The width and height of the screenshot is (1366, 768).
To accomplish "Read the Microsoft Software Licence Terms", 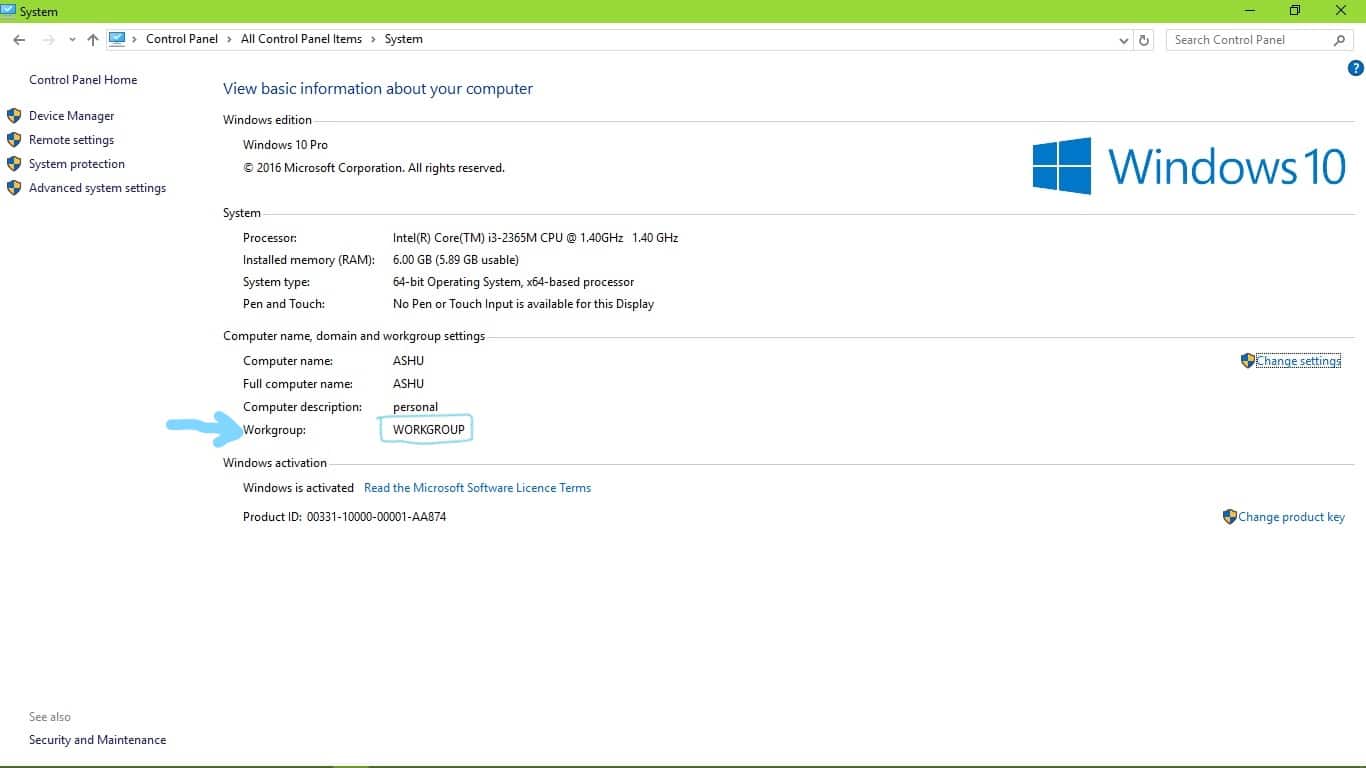I will click(x=477, y=488).
